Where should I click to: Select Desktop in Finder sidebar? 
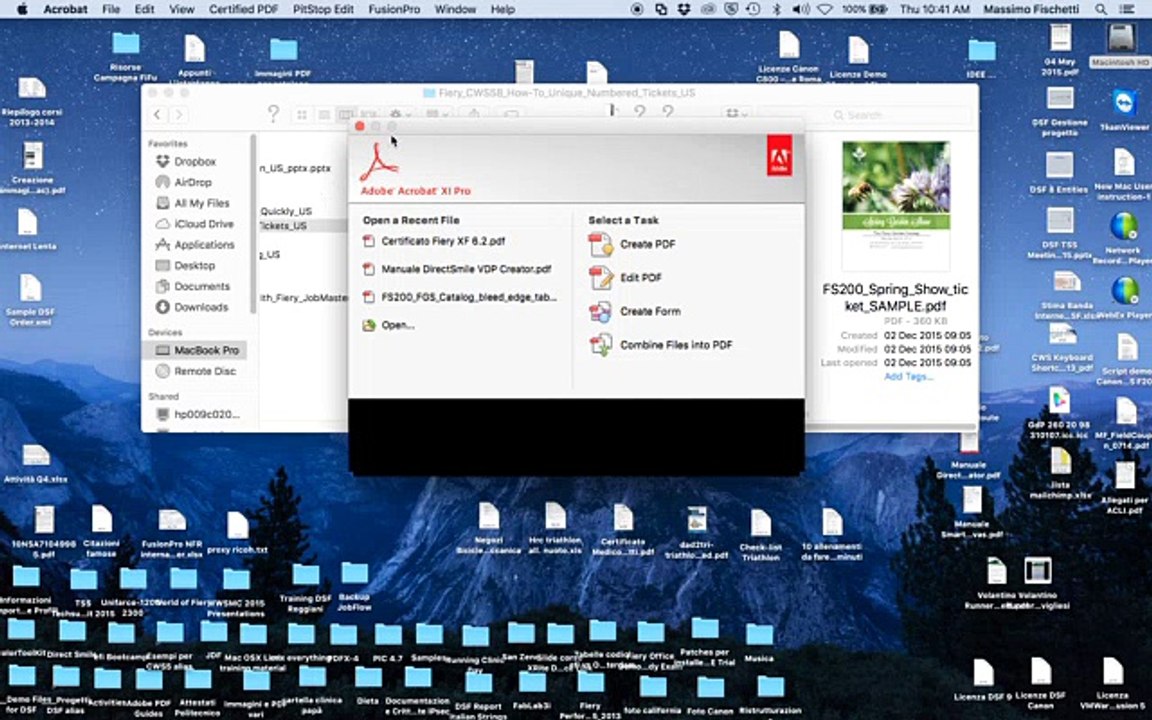pyautogui.click(x=194, y=265)
